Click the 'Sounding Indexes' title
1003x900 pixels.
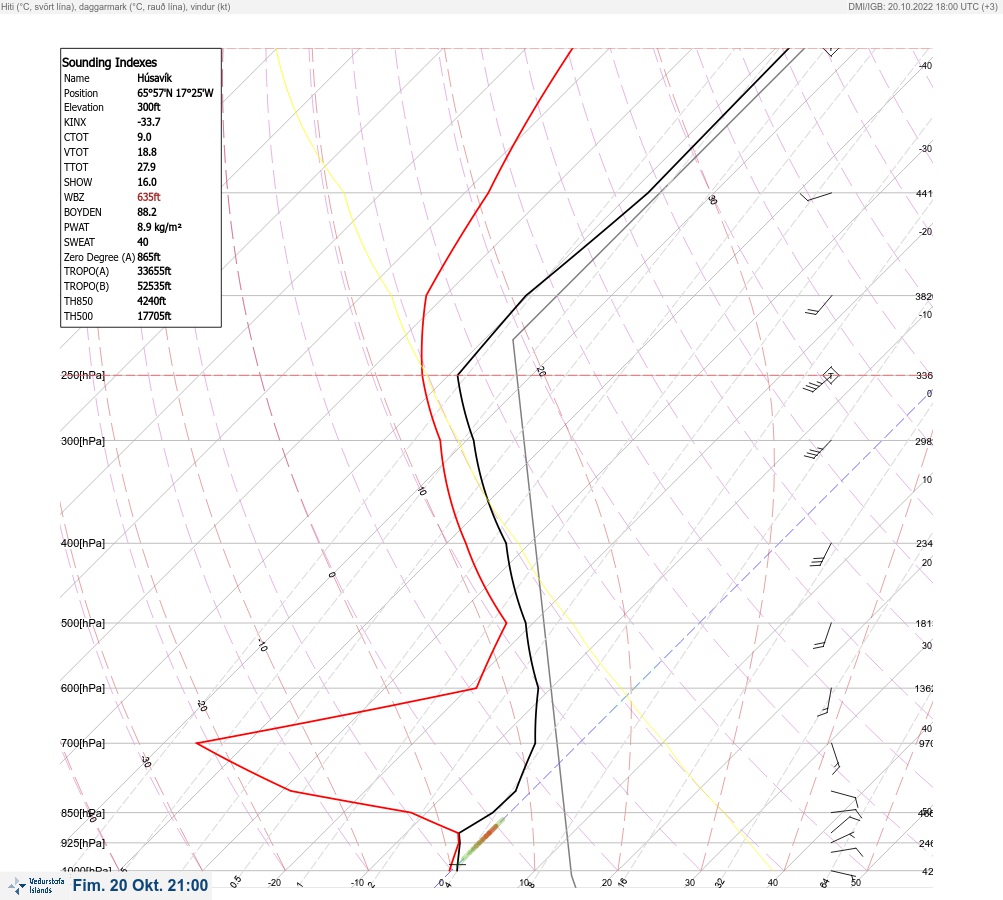pyautogui.click(x=109, y=62)
